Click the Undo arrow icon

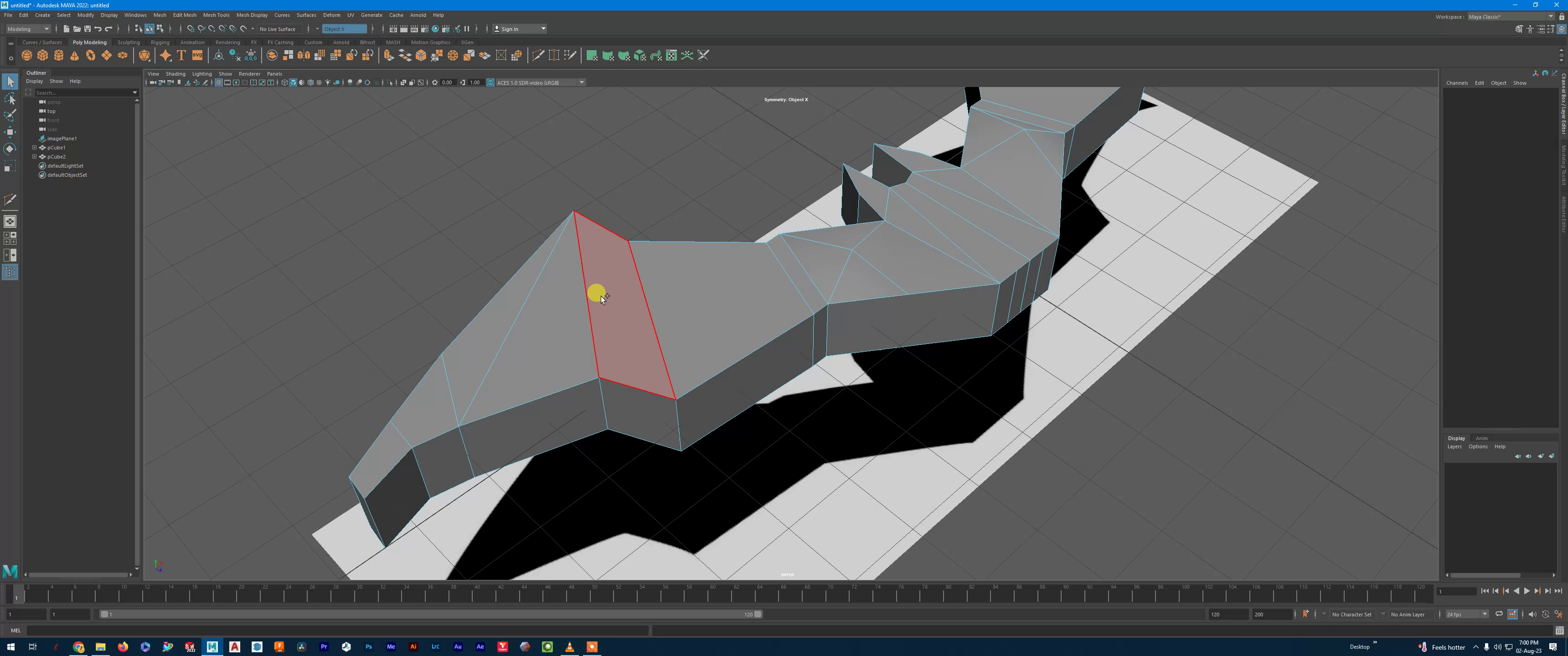(x=98, y=29)
